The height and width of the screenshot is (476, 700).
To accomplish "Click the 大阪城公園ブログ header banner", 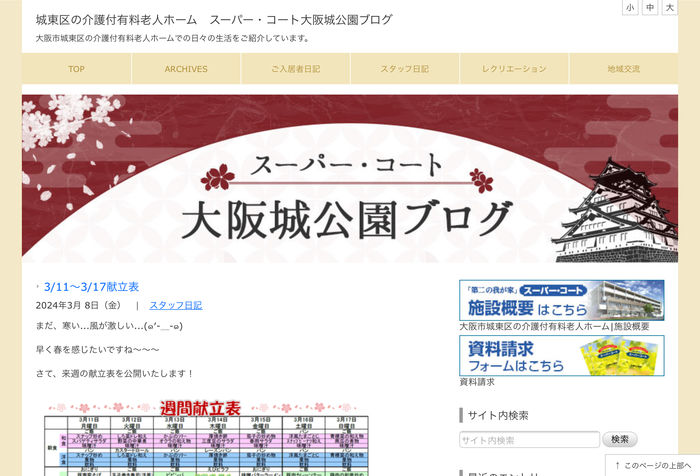I will 349,179.
